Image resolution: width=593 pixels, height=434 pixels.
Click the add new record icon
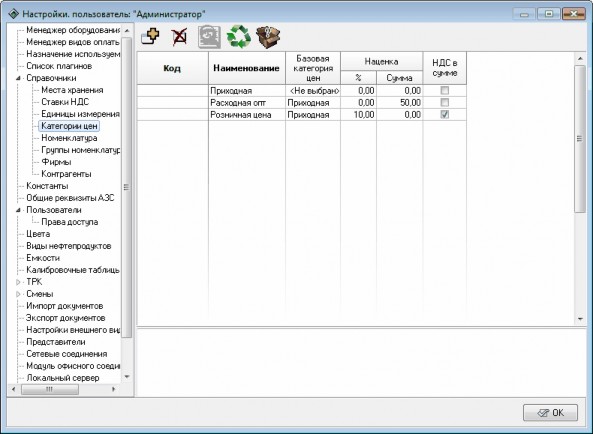(x=150, y=37)
